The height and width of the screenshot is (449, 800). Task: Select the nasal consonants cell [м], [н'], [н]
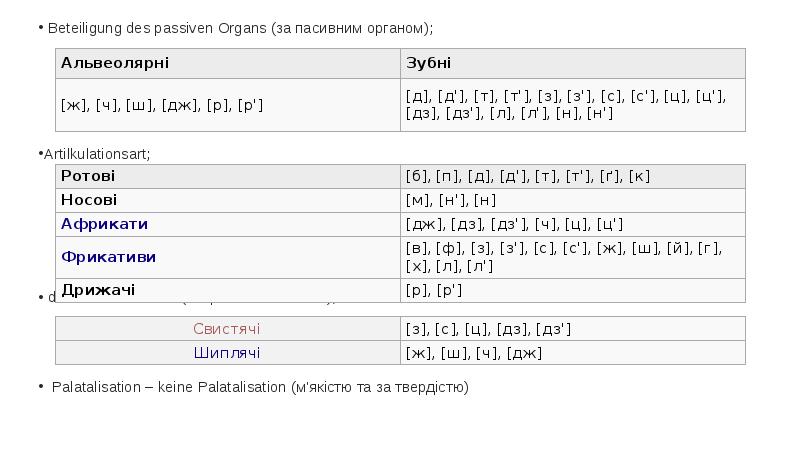573,201
